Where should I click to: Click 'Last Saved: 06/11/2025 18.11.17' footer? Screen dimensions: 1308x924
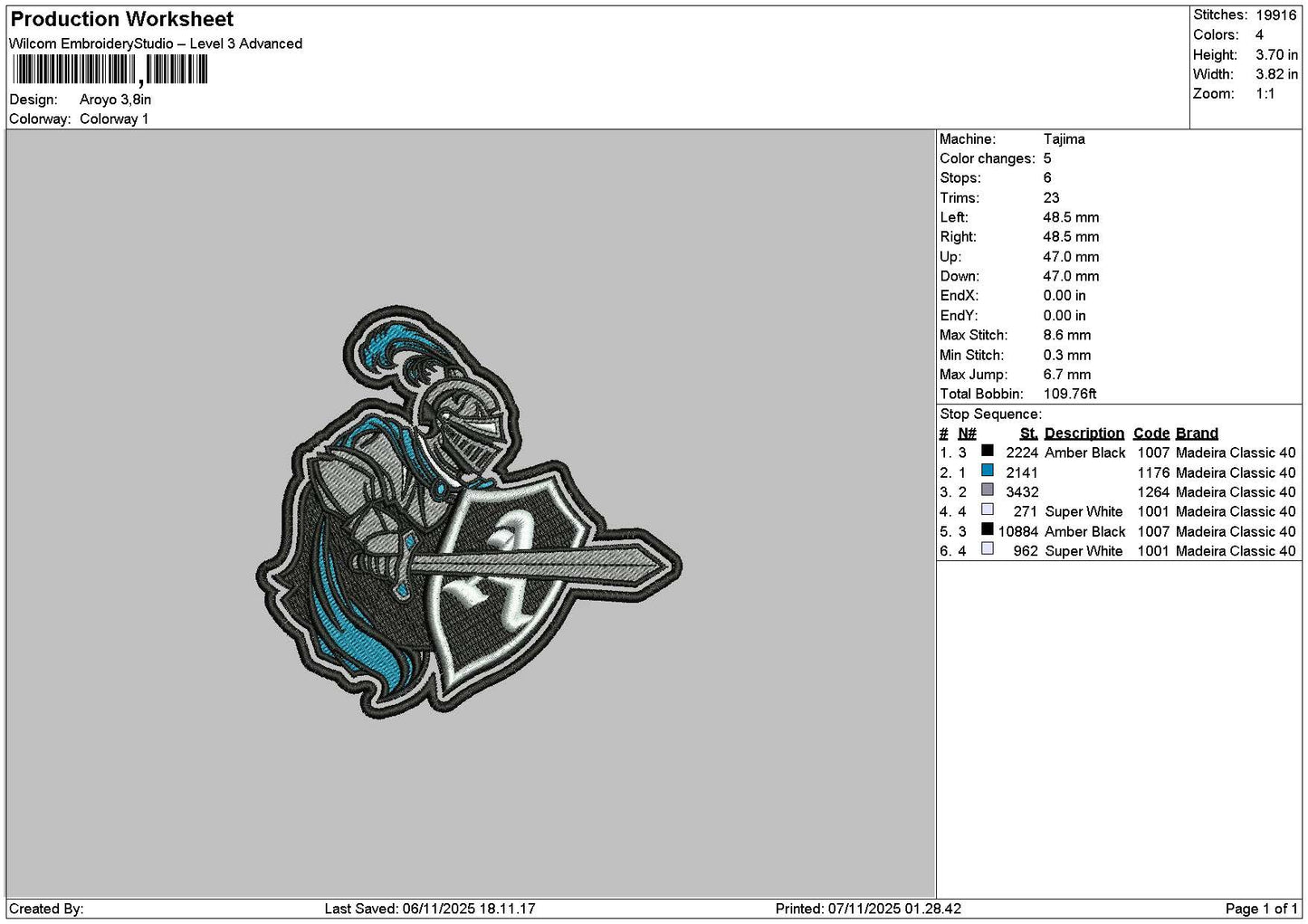pos(430,909)
